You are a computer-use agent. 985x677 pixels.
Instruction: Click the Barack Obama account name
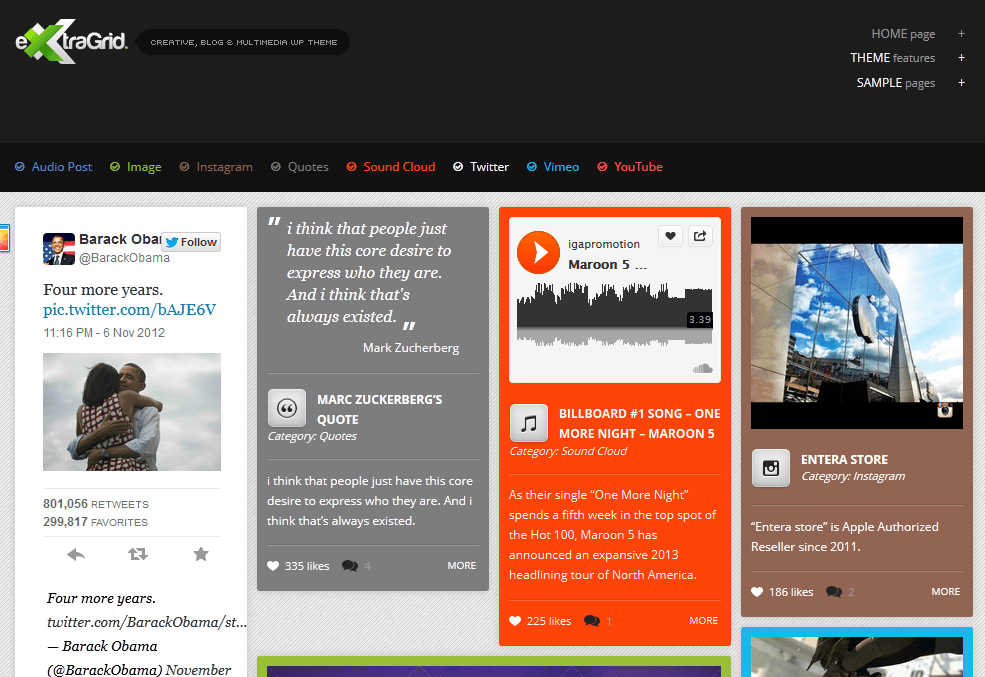(x=120, y=239)
